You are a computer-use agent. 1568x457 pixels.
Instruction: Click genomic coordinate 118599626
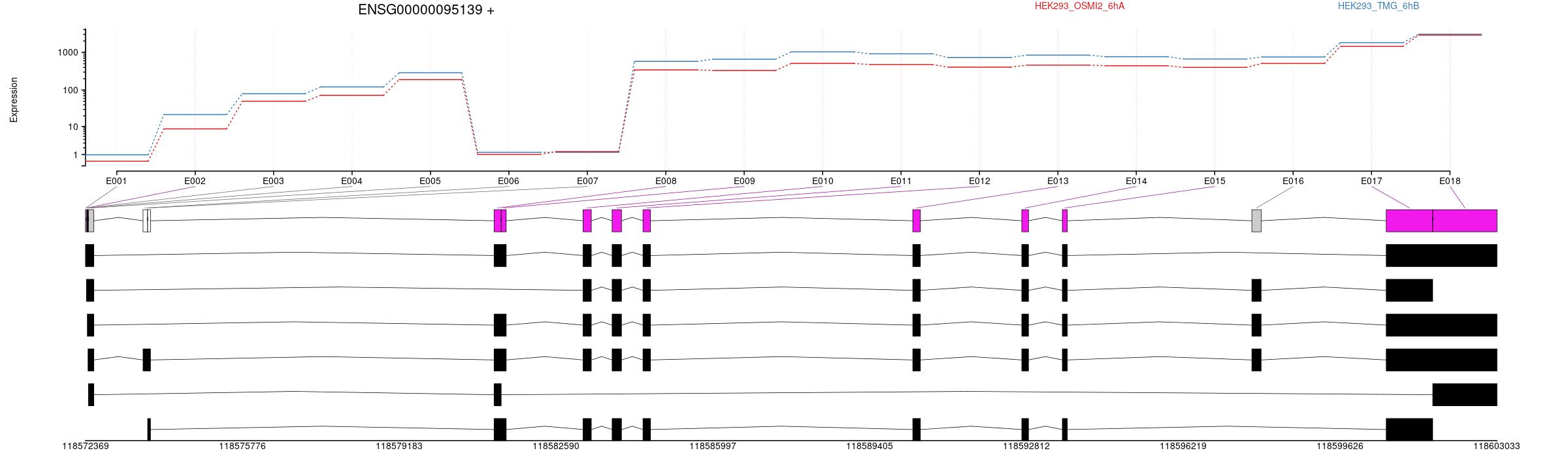1340,447
